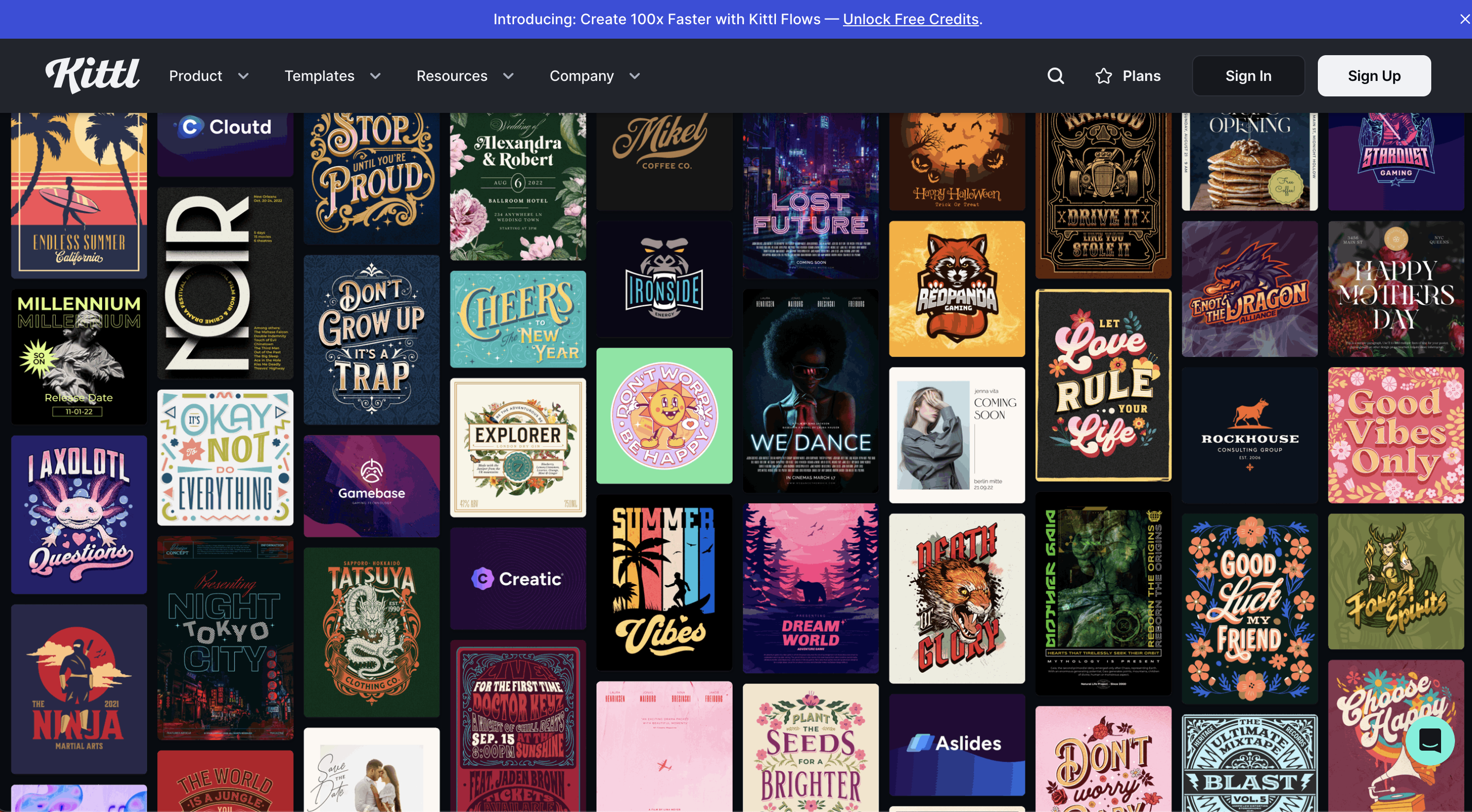Open the Plans page
The image size is (1472, 812).
tap(1141, 76)
